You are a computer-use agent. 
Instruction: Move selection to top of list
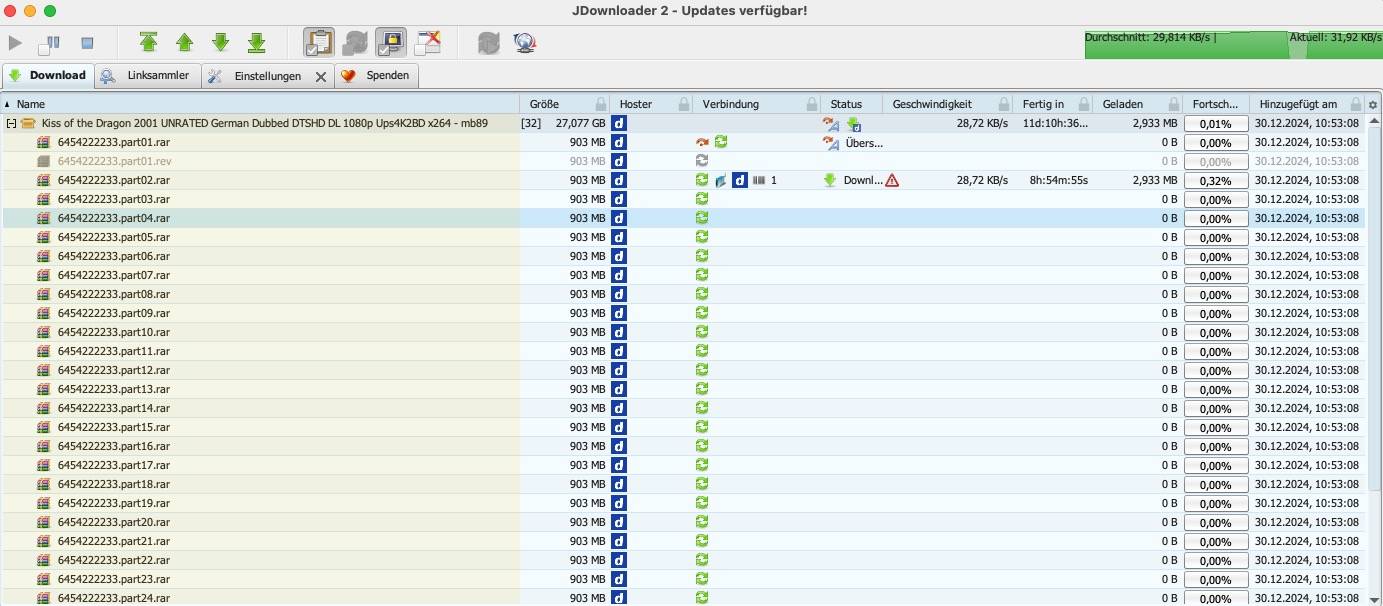click(149, 42)
